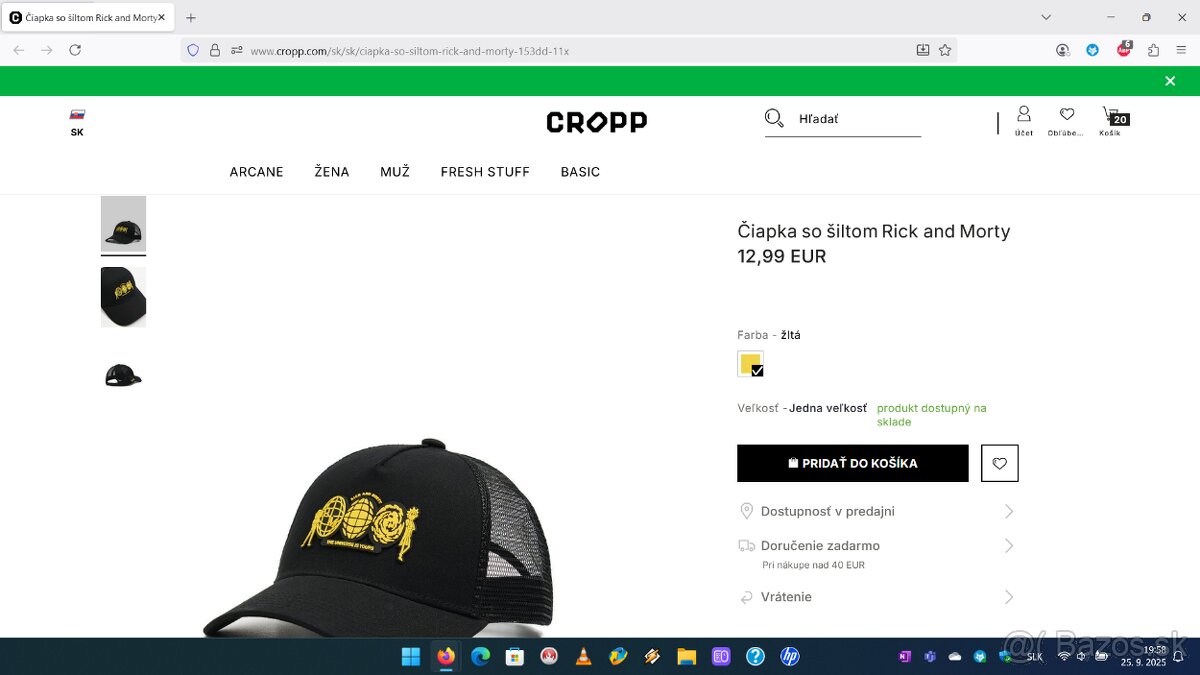Viewport: 1200px width, 675px height.
Task: Click Pridať do košíka button
Action: [x=853, y=463]
